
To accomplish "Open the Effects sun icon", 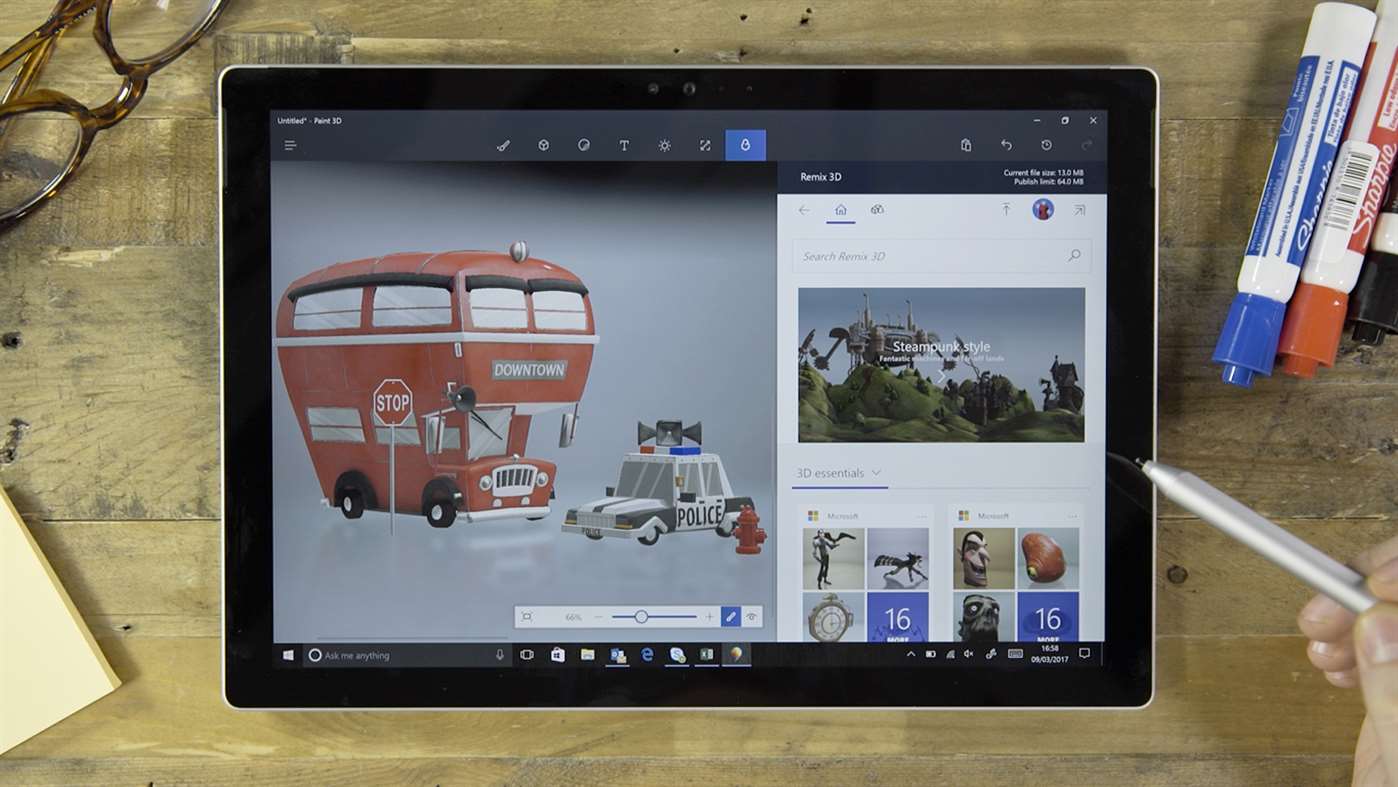I will [x=664, y=145].
